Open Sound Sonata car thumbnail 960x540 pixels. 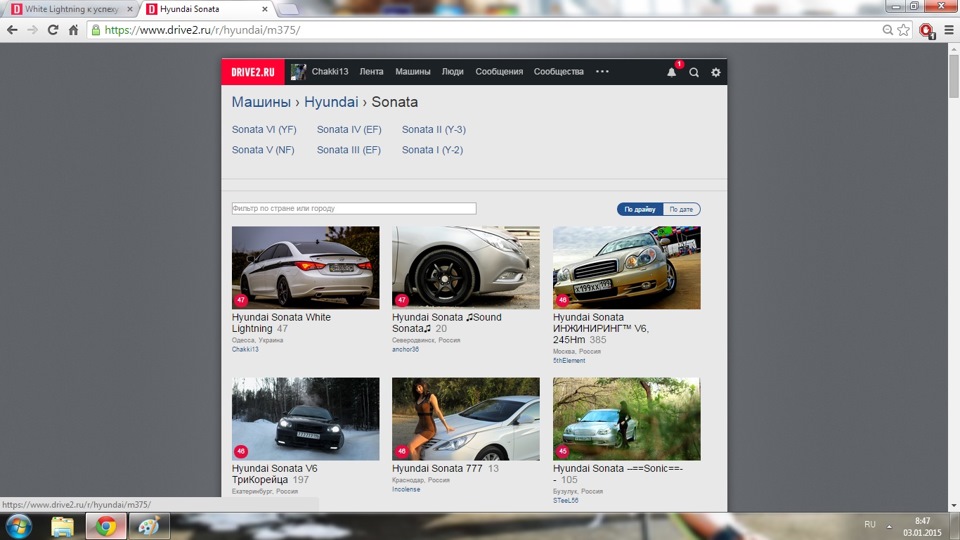click(466, 268)
